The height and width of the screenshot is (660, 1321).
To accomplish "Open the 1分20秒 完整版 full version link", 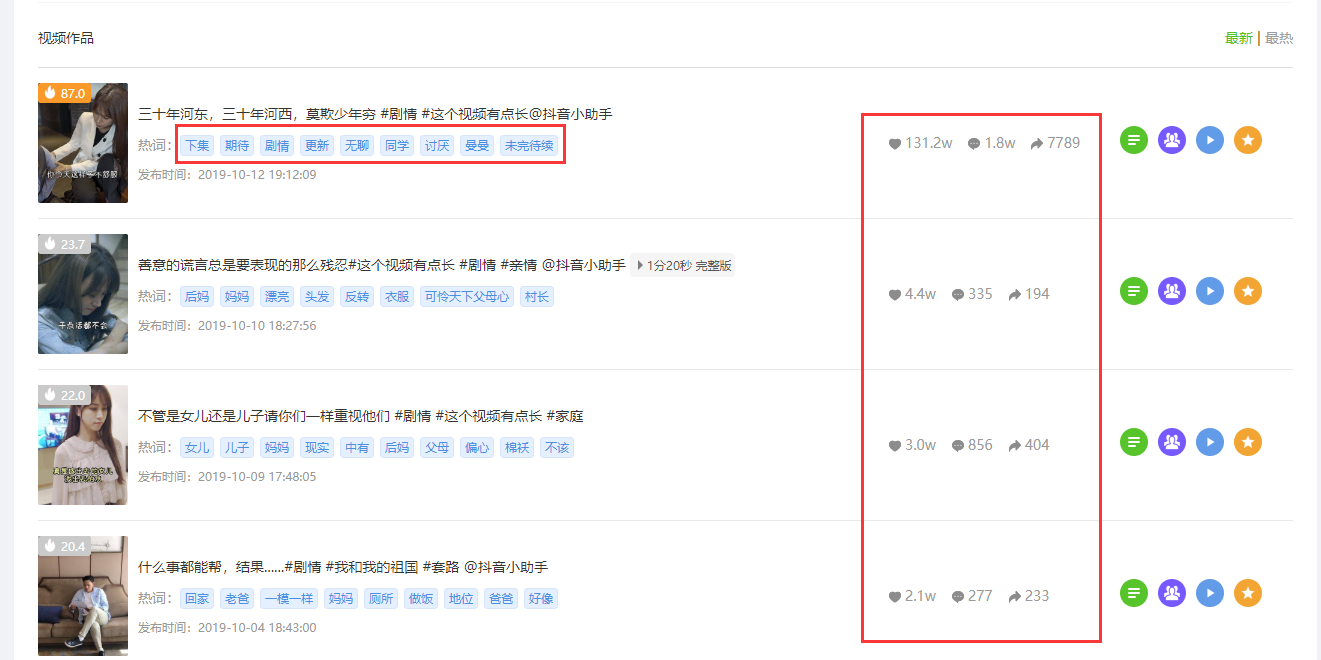I will tap(683, 266).
